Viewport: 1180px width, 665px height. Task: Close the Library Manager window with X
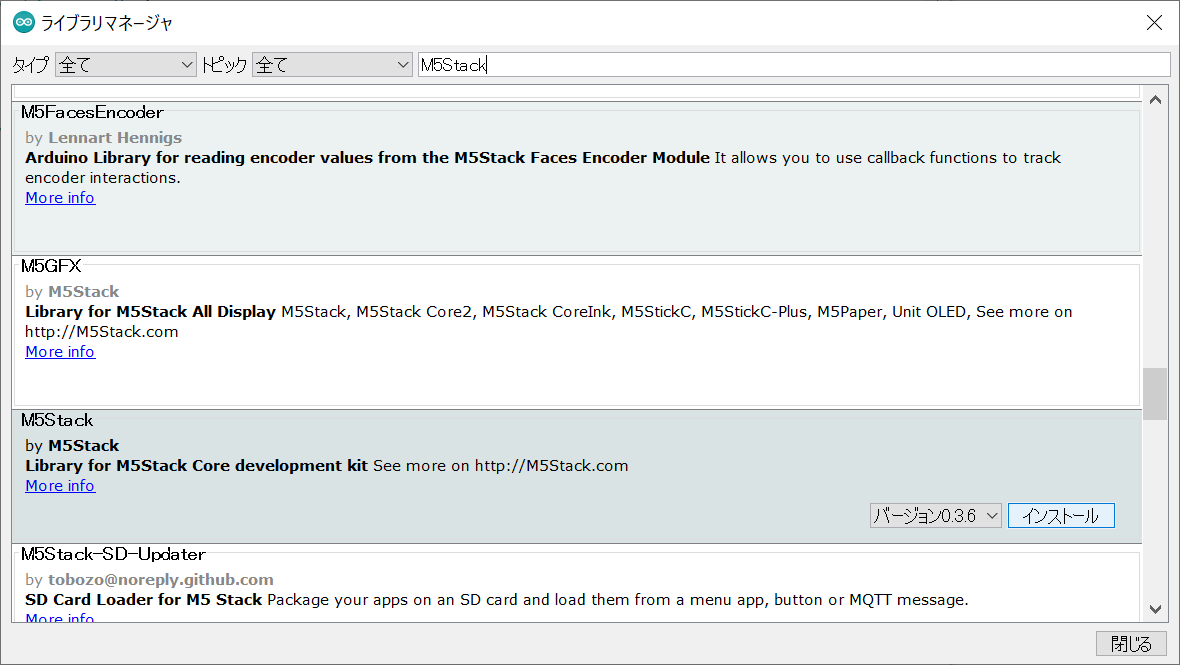pos(1154,23)
